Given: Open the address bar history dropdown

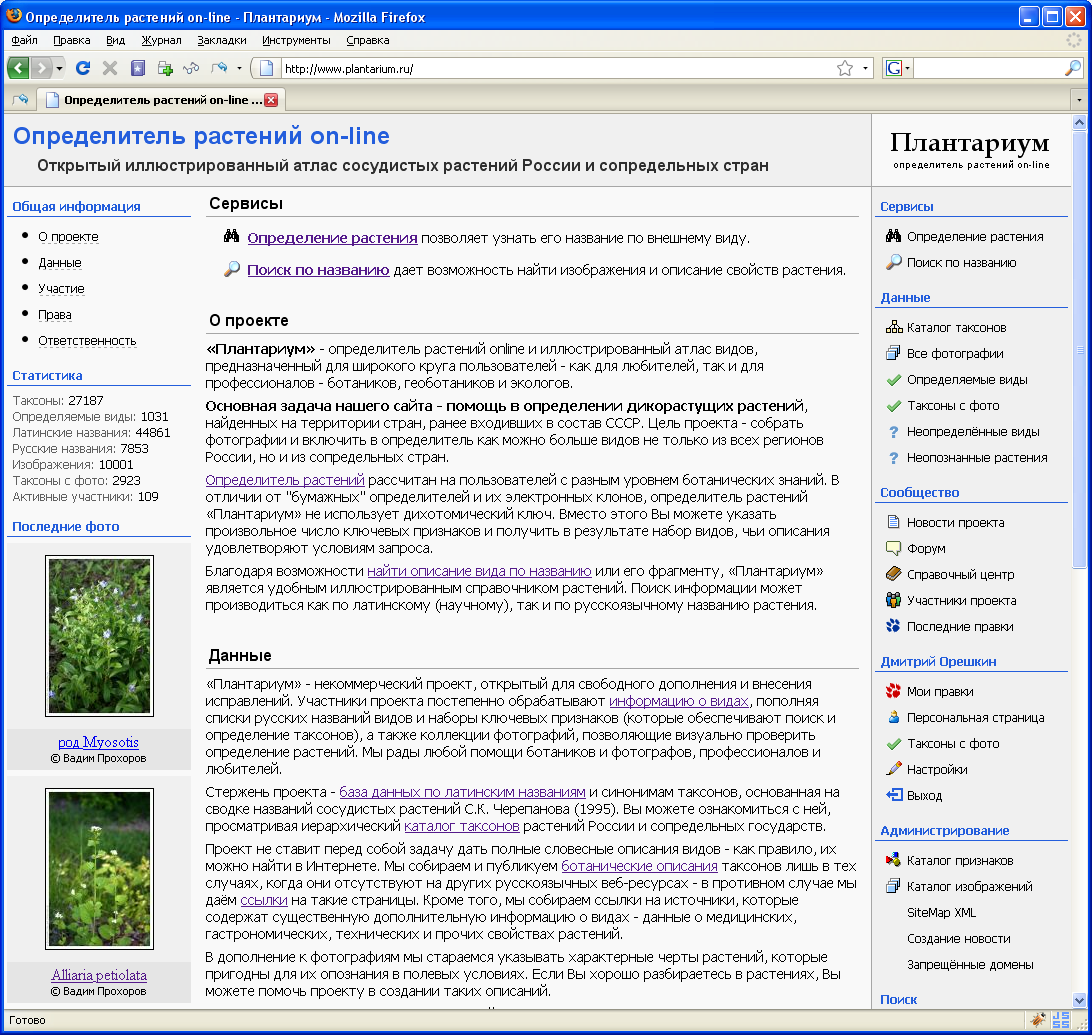Looking at the screenshot, I should click(x=865, y=68).
